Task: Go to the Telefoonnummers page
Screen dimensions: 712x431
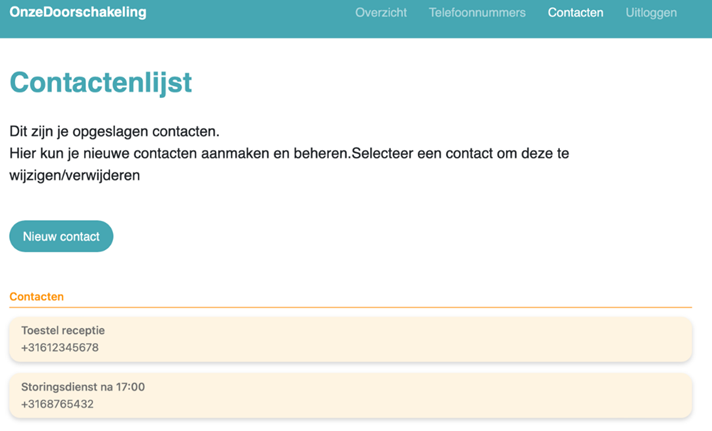Action: coord(477,13)
